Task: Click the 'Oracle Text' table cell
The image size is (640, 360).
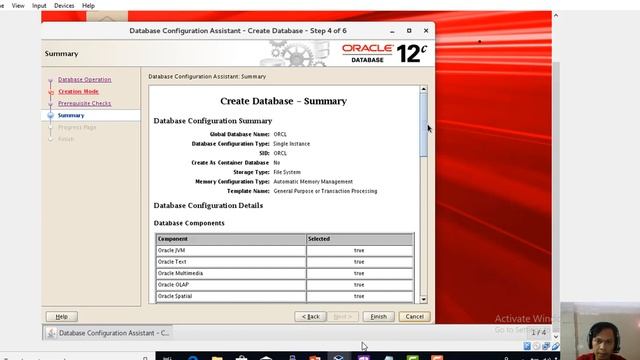Action: (231, 262)
